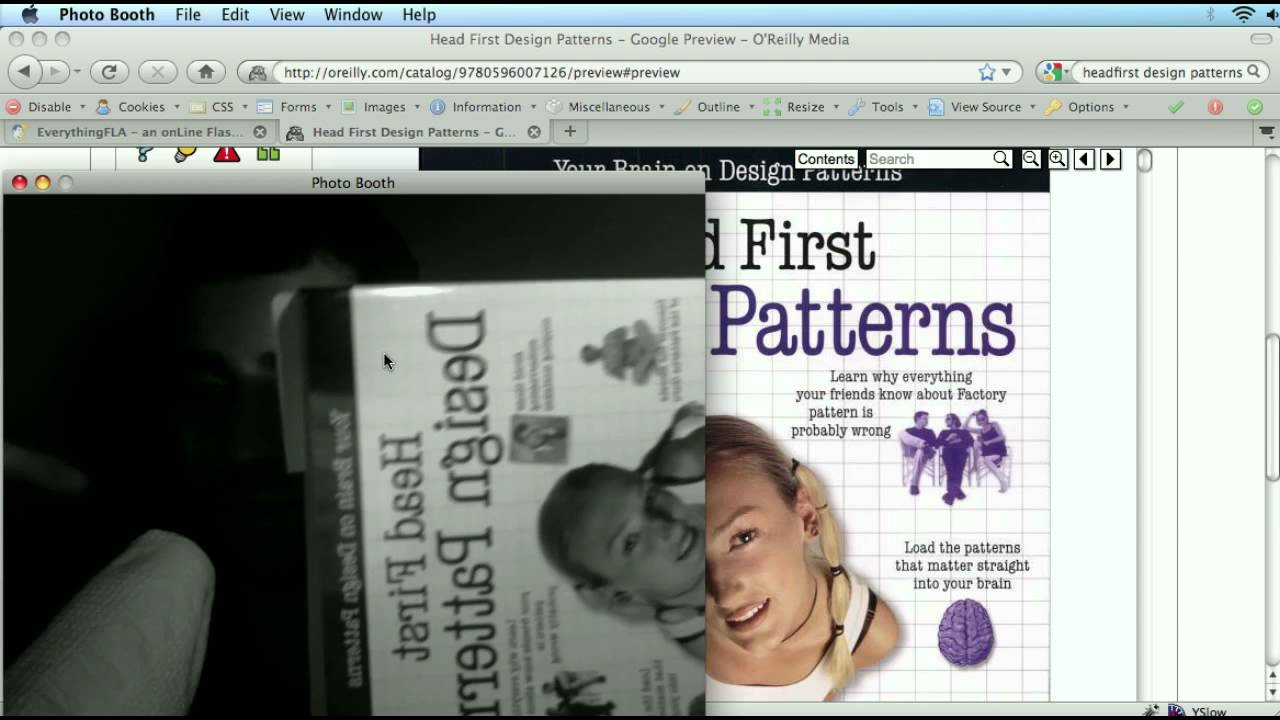This screenshot has width=1280, height=720.
Task: Go forward with the browser Forward arrow
Action: tap(55, 72)
